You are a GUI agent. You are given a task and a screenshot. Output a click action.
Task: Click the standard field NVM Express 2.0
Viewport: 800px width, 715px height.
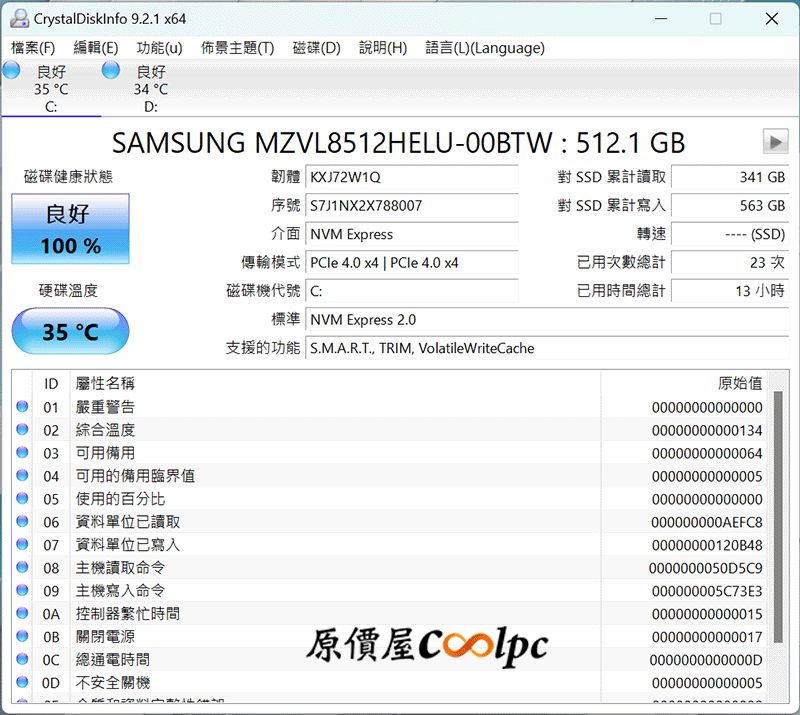547,320
